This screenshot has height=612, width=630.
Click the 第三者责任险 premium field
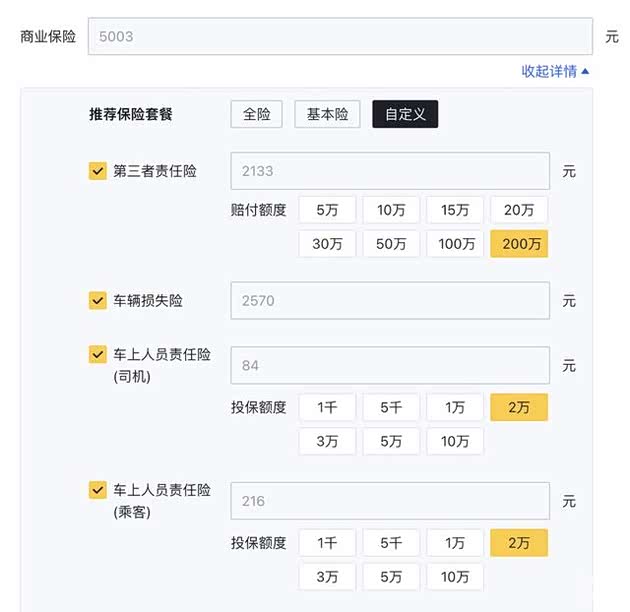pyautogui.click(x=390, y=171)
